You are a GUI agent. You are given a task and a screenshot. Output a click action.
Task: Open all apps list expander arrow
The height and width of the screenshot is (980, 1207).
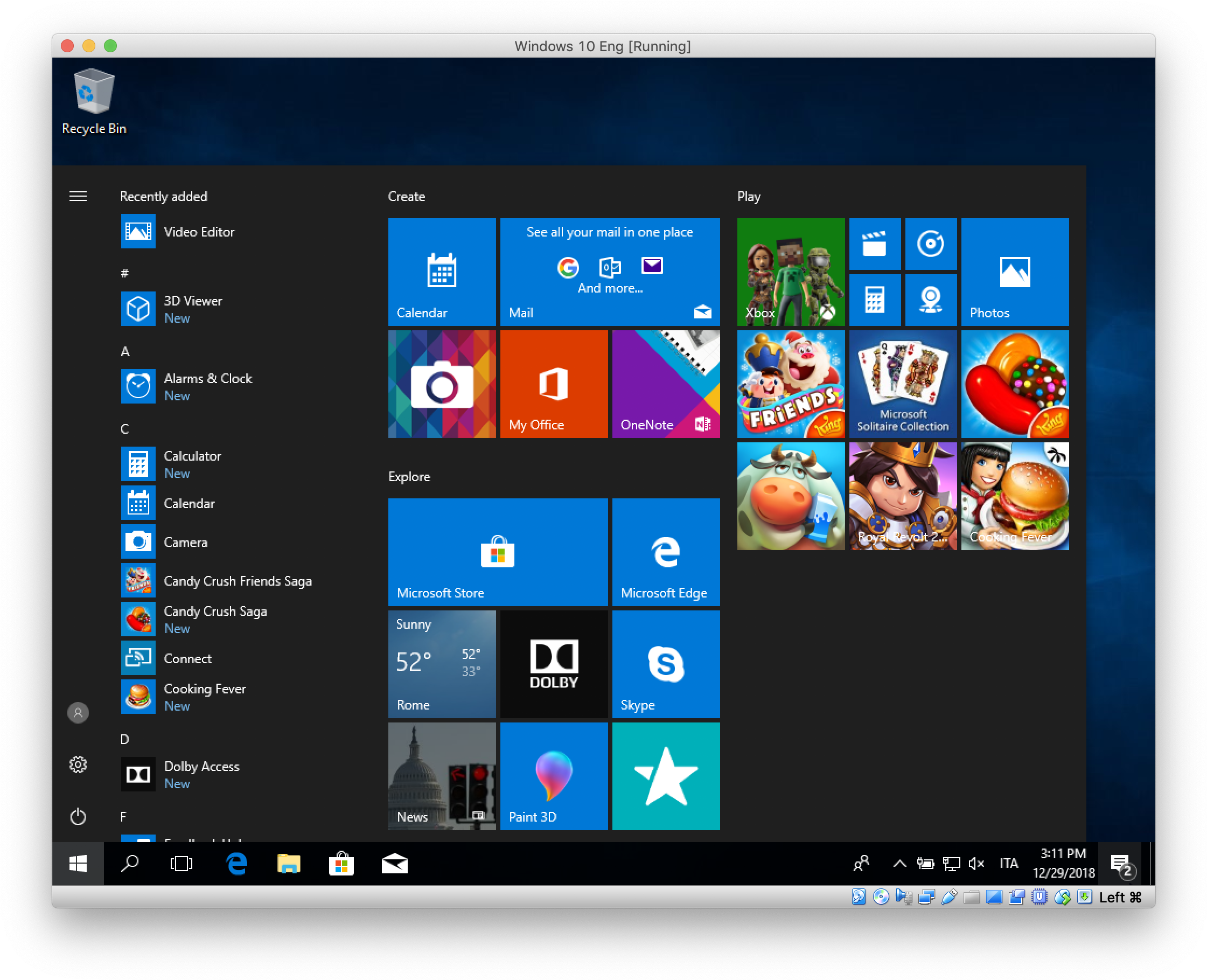[78, 197]
